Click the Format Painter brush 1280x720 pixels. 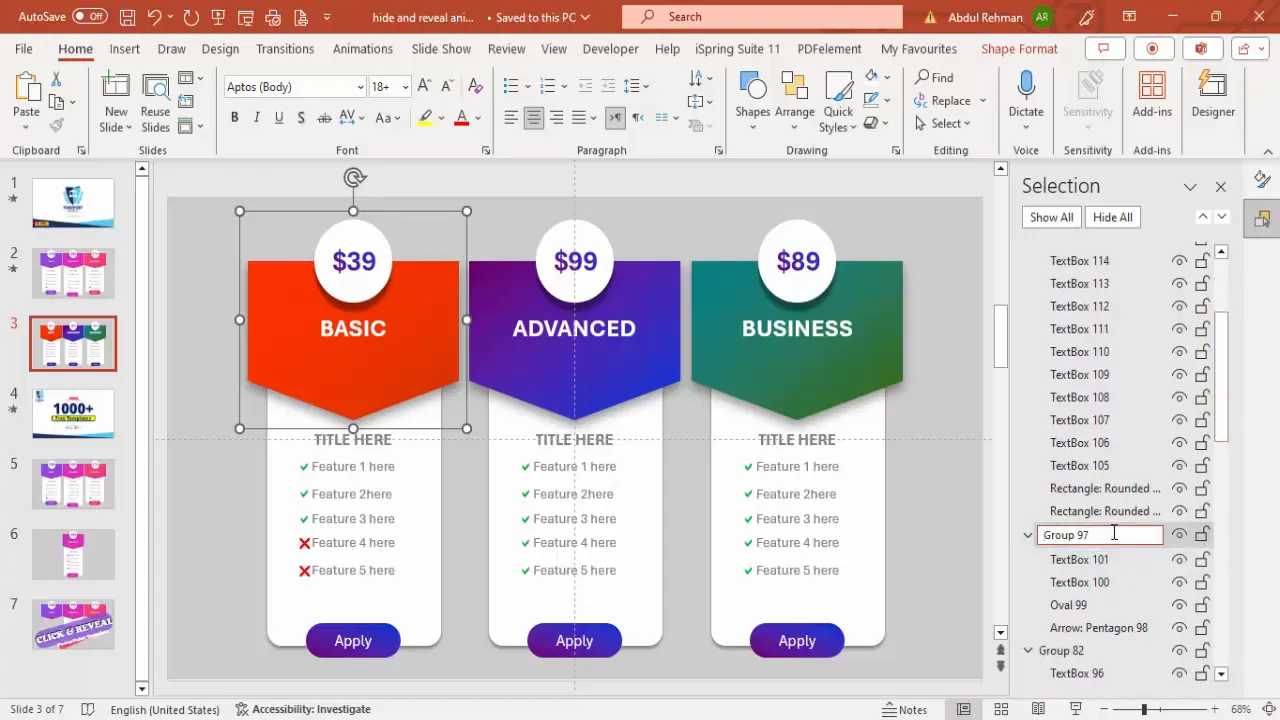pos(56,126)
